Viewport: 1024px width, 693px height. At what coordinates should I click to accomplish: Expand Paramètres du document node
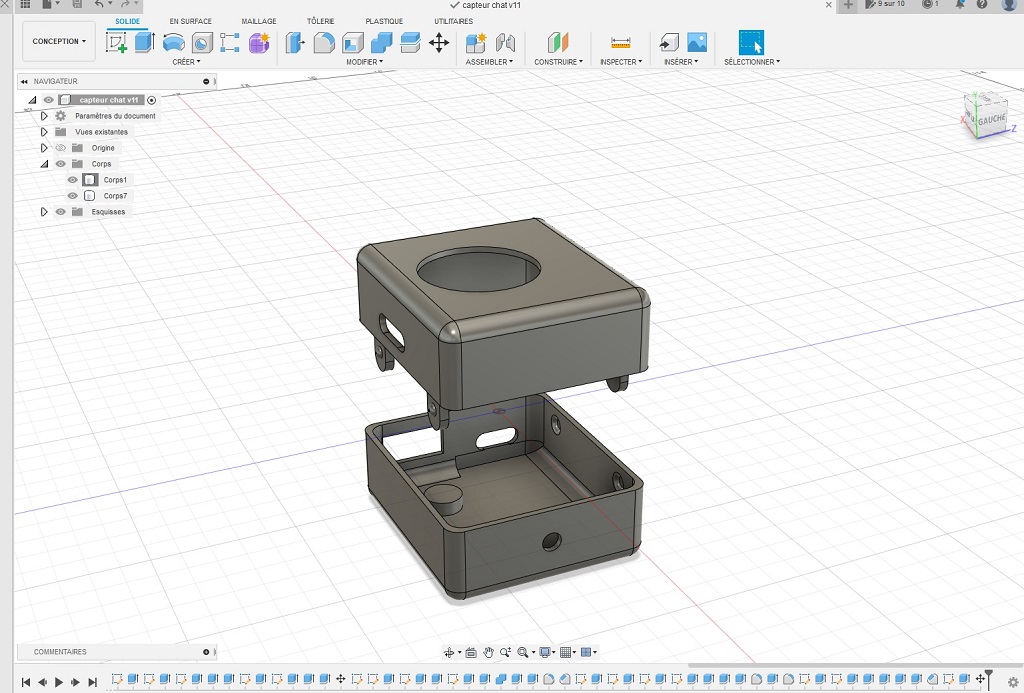(x=44, y=116)
